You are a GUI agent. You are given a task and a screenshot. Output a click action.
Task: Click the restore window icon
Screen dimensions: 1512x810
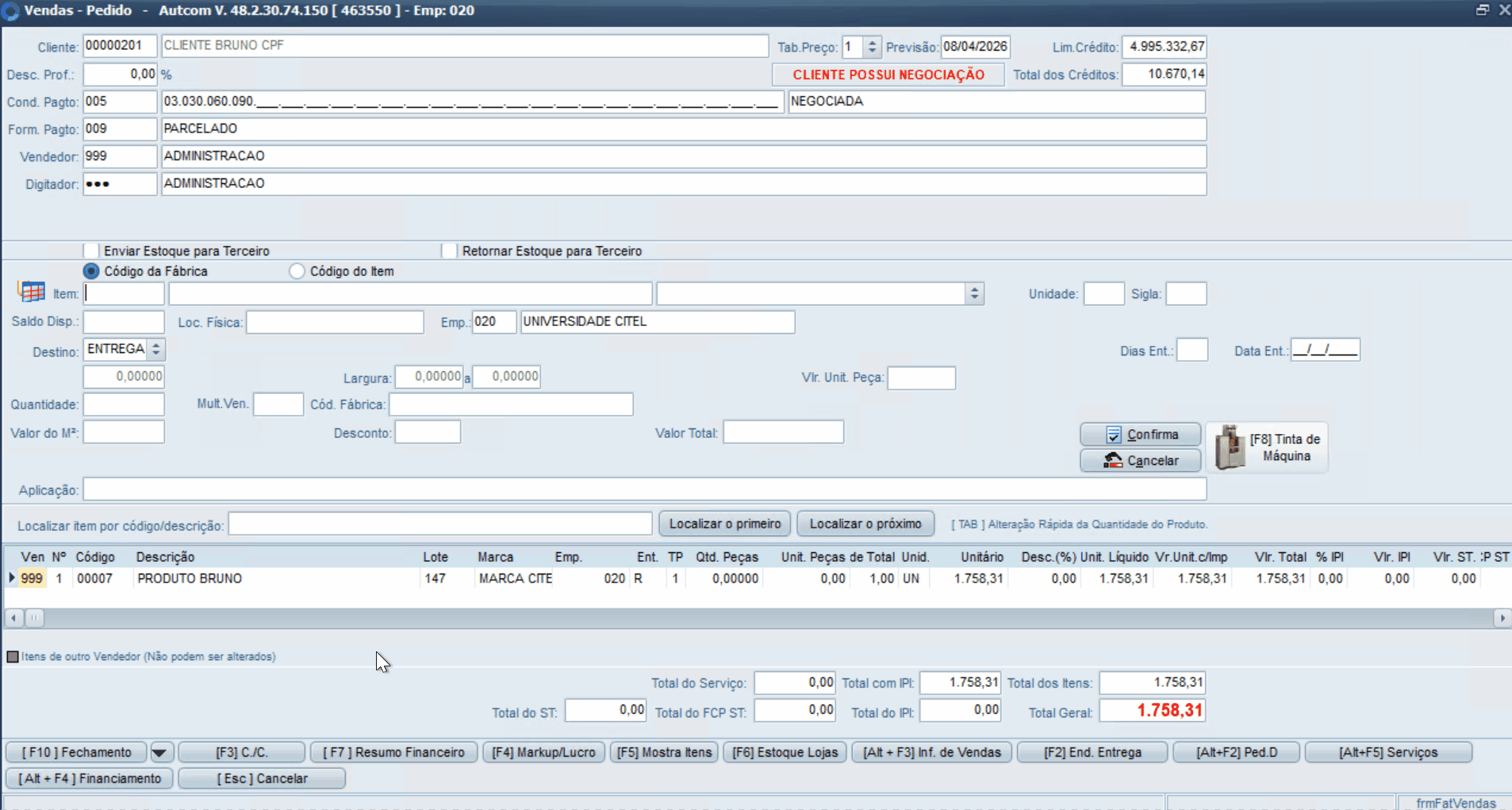click(1482, 10)
